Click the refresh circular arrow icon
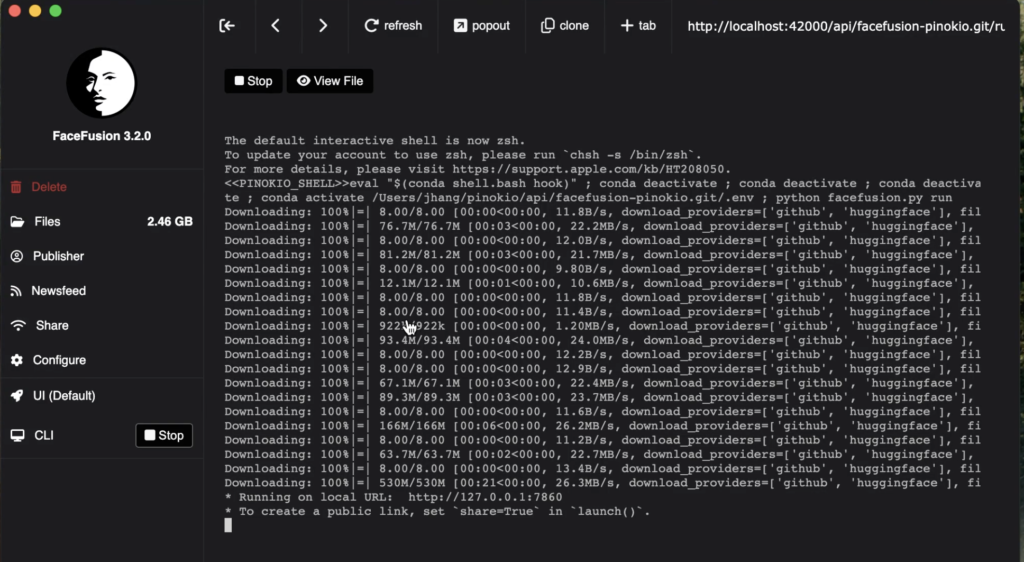Viewport: 1024px width, 562px height. point(372,25)
